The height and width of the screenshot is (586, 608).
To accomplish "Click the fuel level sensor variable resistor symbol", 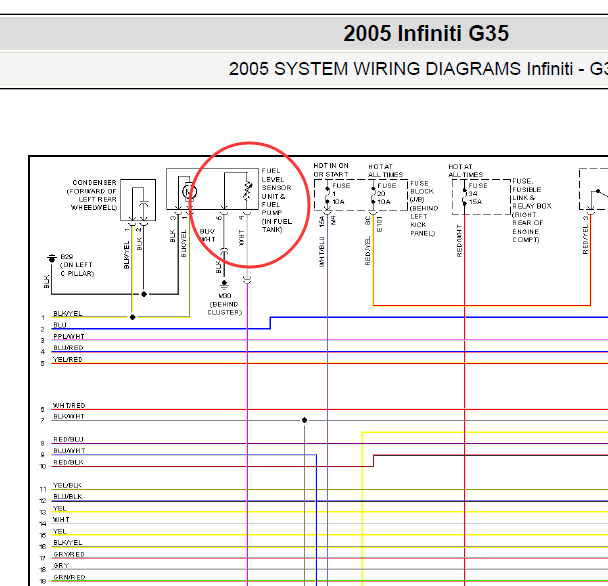I will [247, 191].
